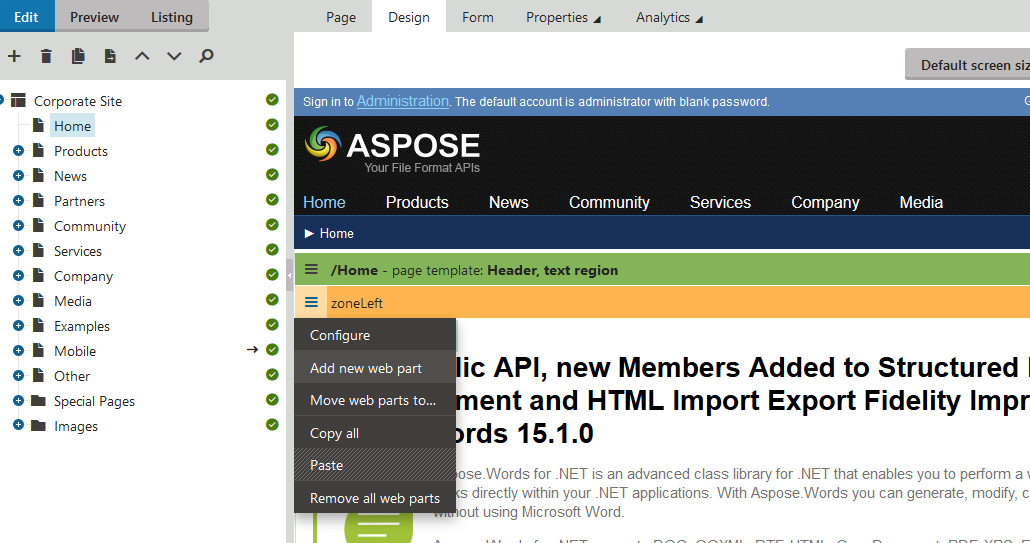Screen dimensions: 1030x543
Task: Open Media in the site navigation
Action: point(921,202)
